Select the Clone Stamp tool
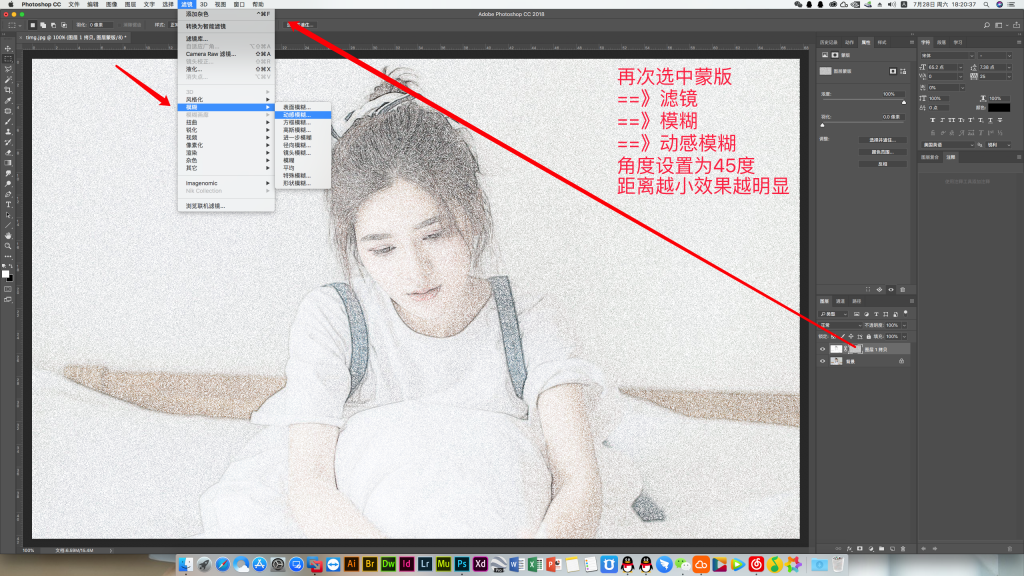The width and height of the screenshot is (1024, 576). pos(8,132)
